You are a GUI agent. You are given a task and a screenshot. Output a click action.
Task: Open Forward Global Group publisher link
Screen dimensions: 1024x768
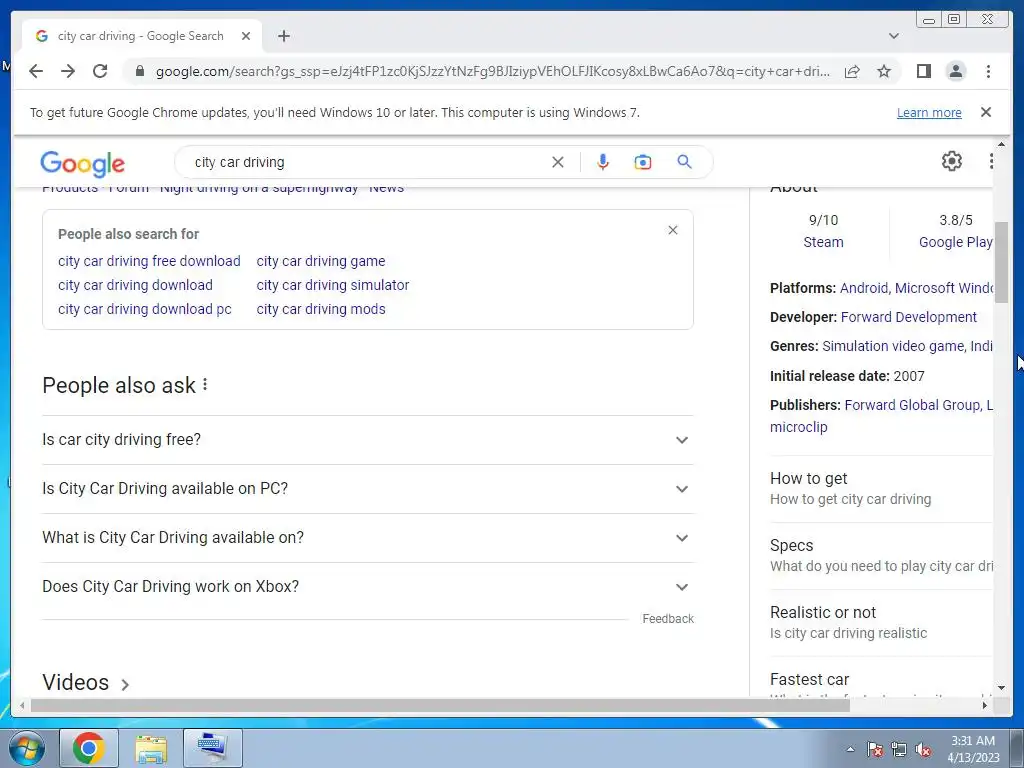912,405
